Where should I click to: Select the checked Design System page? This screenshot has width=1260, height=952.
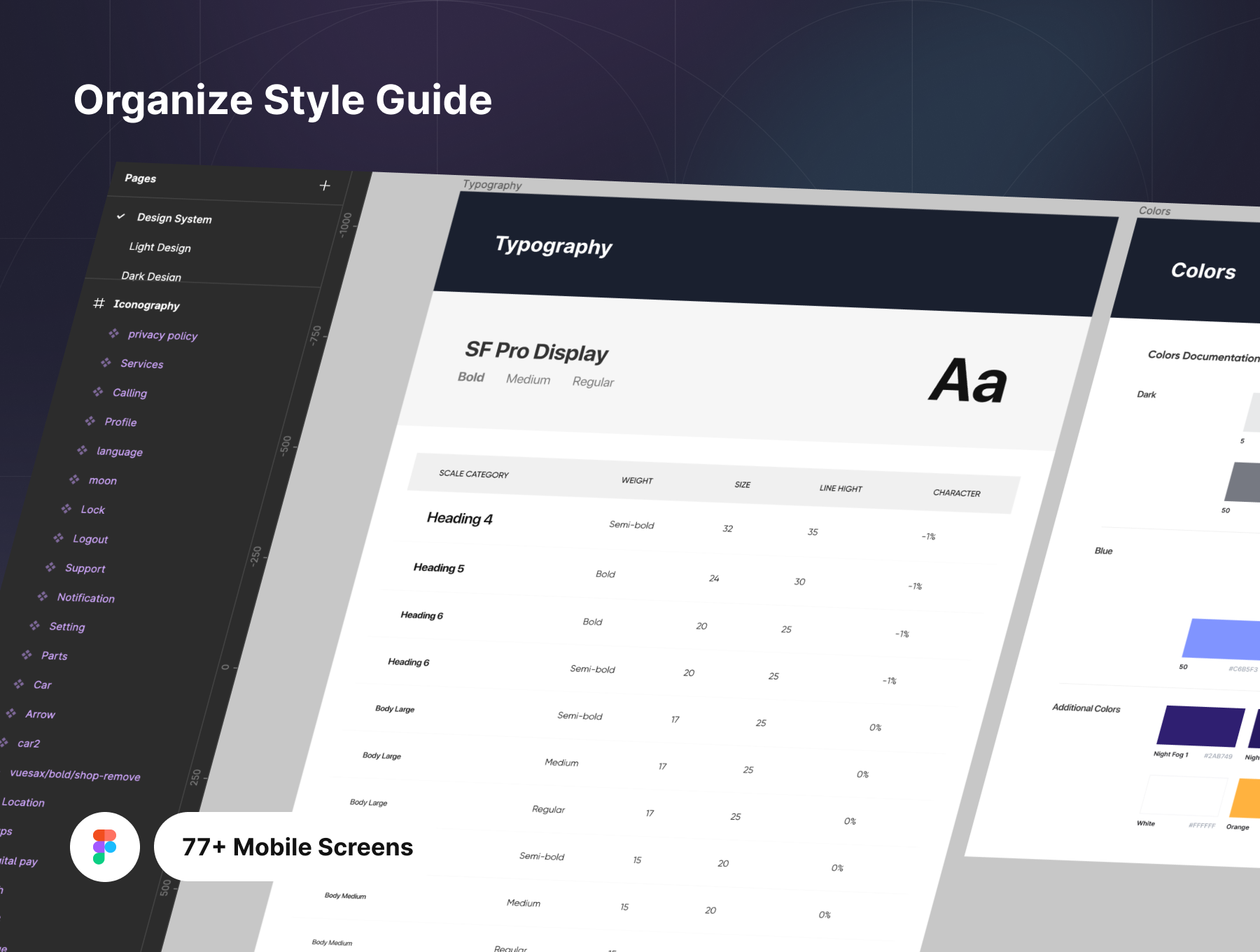[174, 218]
